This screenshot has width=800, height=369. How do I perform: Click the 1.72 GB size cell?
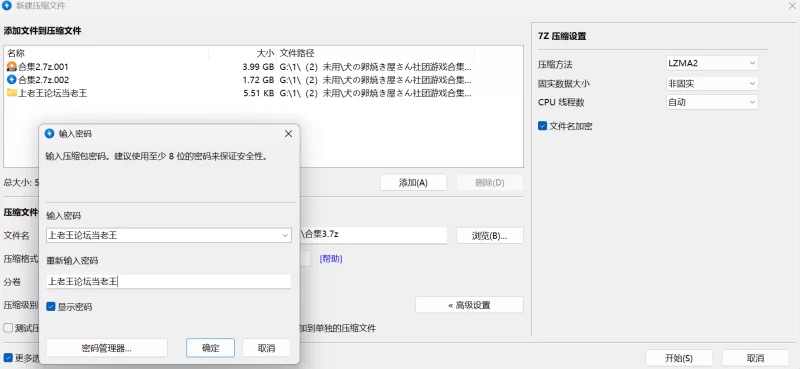tap(258, 80)
